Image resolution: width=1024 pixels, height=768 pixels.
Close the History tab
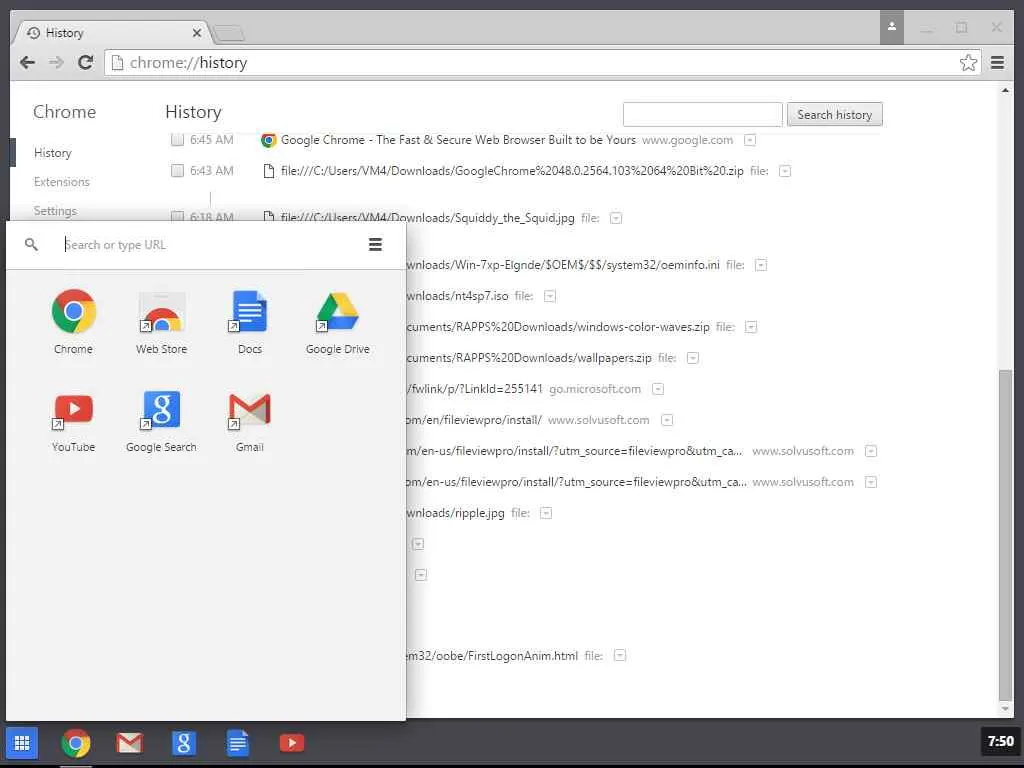point(197,33)
